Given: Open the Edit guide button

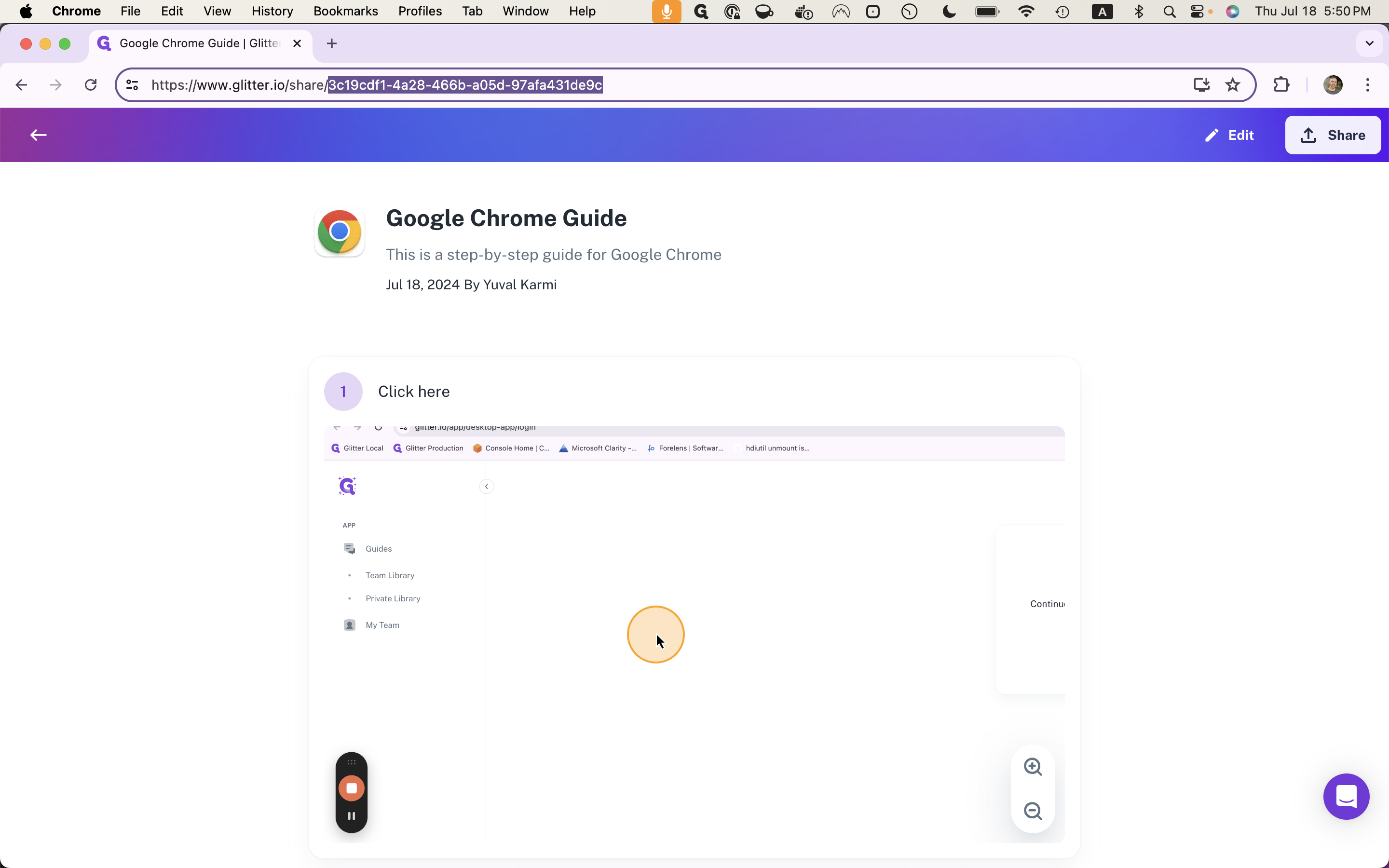Looking at the screenshot, I should (x=1229, y=135).
